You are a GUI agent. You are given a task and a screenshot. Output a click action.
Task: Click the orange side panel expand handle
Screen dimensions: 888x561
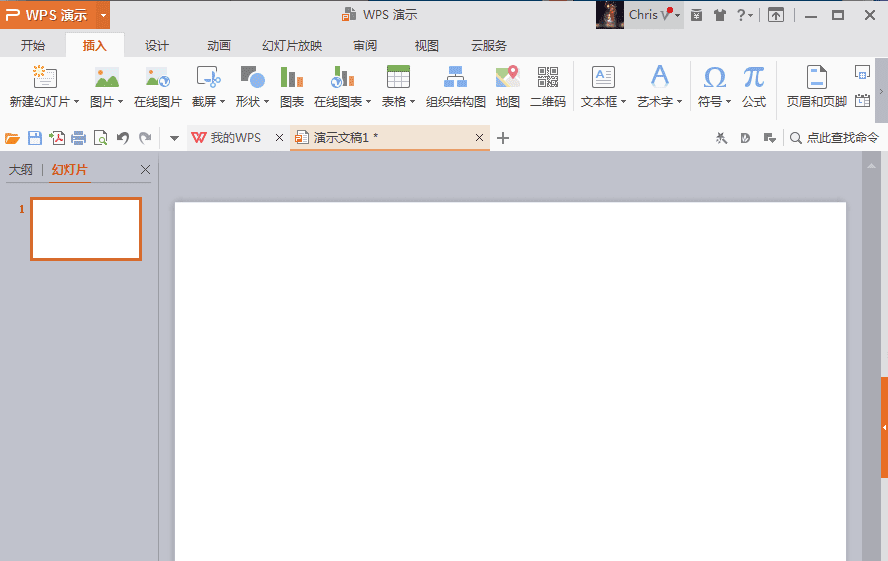tap(884, 427)
